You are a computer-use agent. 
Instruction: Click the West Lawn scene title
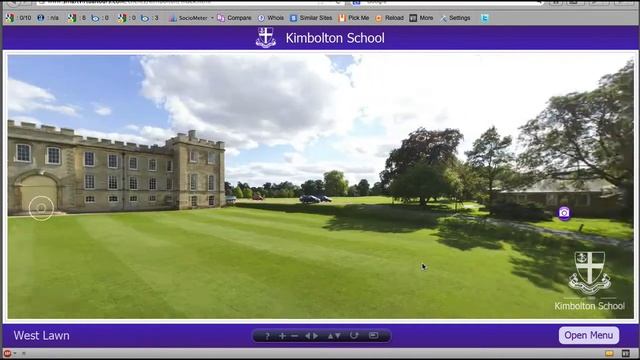[x=41, y=336]
